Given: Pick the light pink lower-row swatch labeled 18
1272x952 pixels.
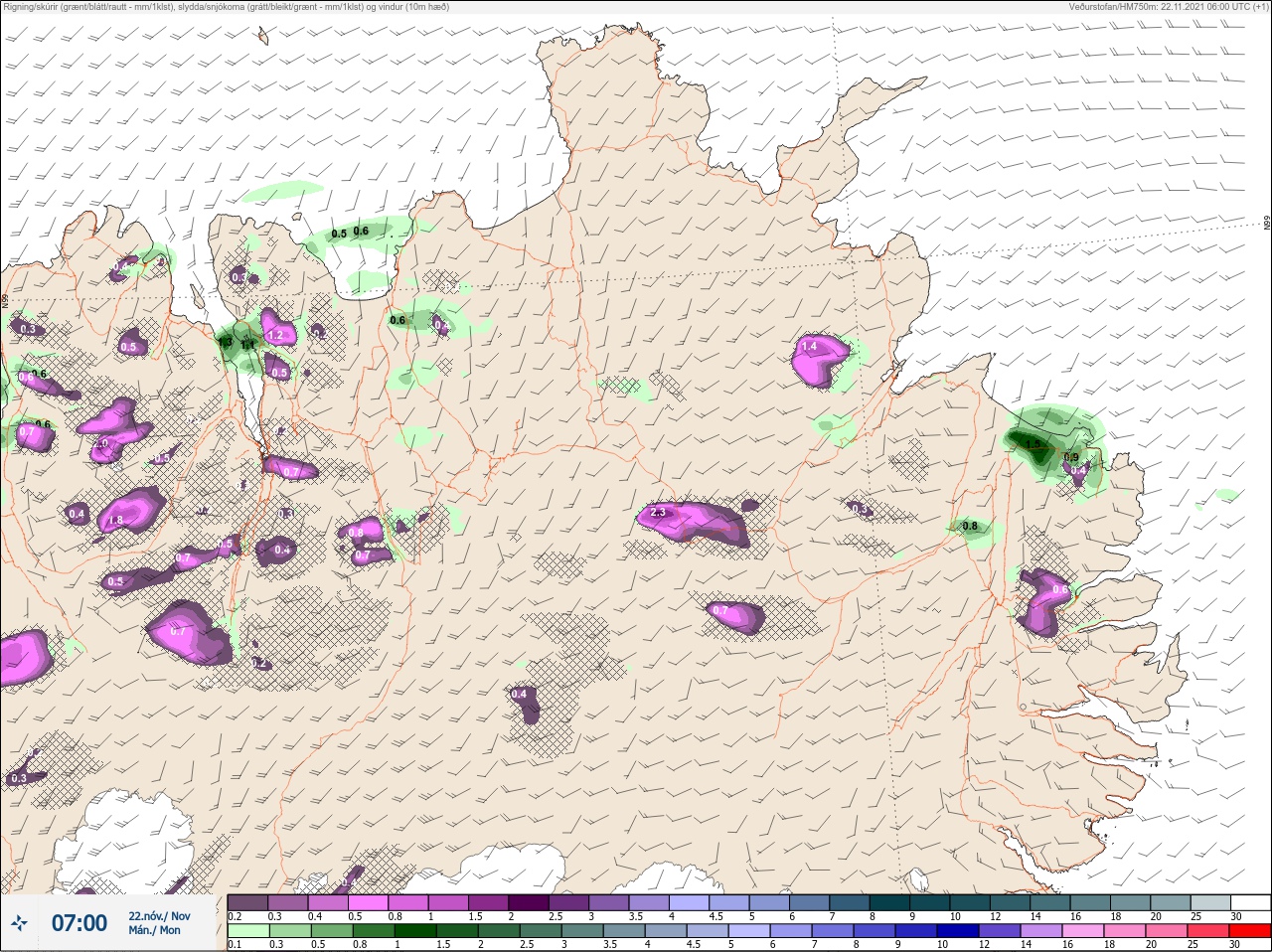Looking at the screenshot, I should click(1123, 931).
